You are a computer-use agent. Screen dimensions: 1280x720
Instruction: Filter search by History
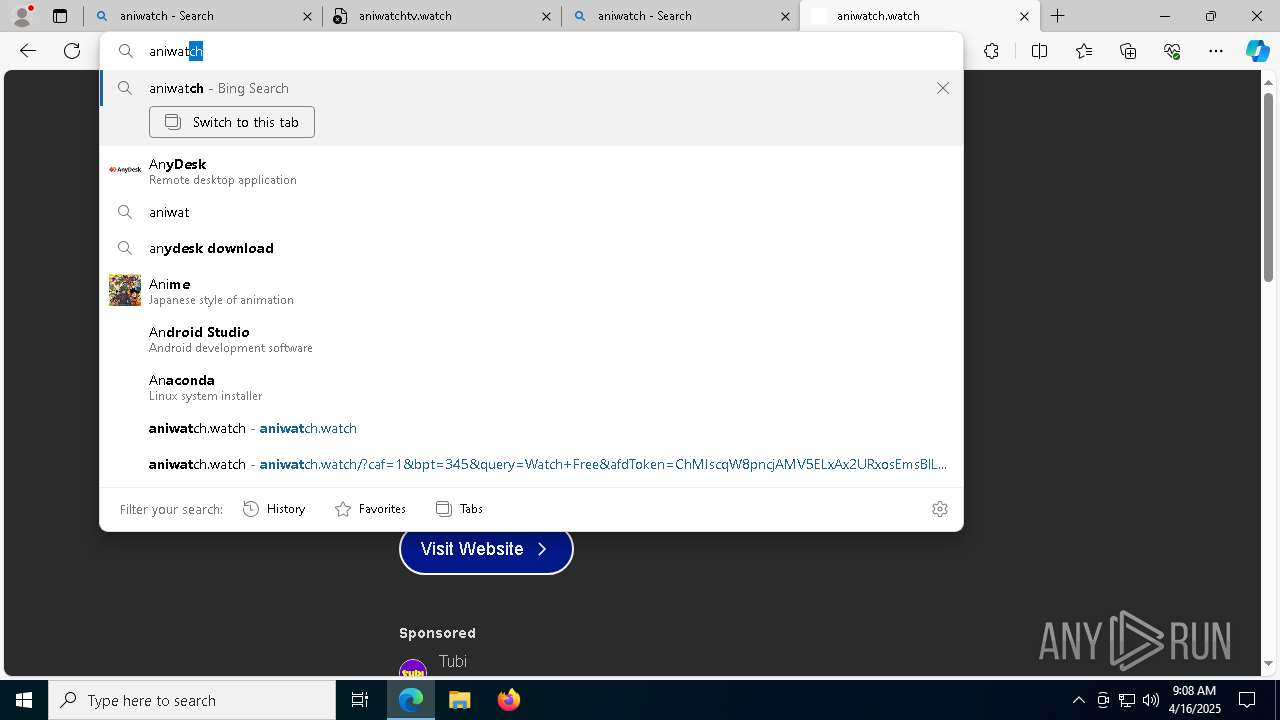tap(274, 509)
